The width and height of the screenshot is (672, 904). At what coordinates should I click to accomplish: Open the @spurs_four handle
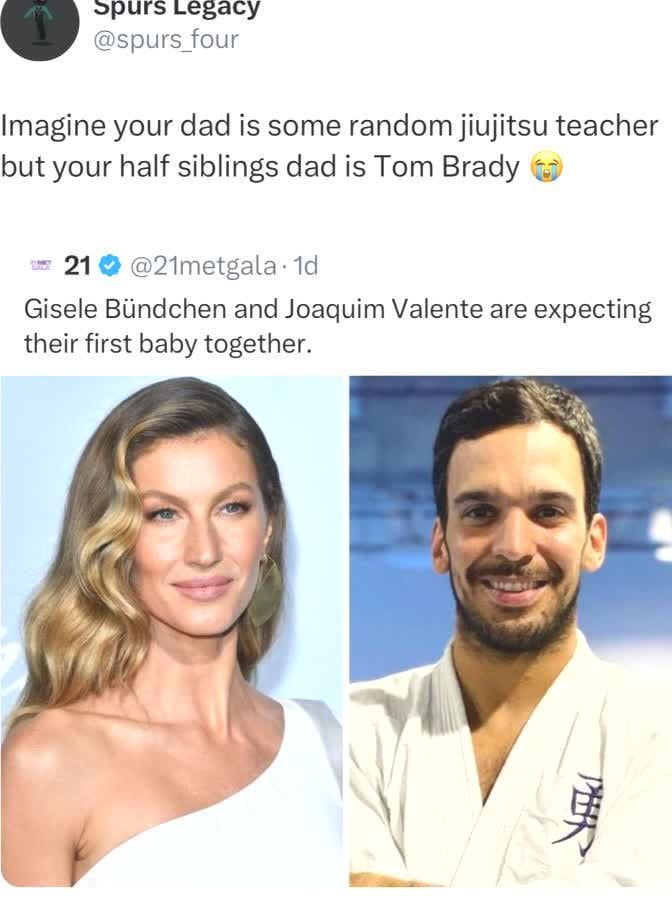[166, 40]
